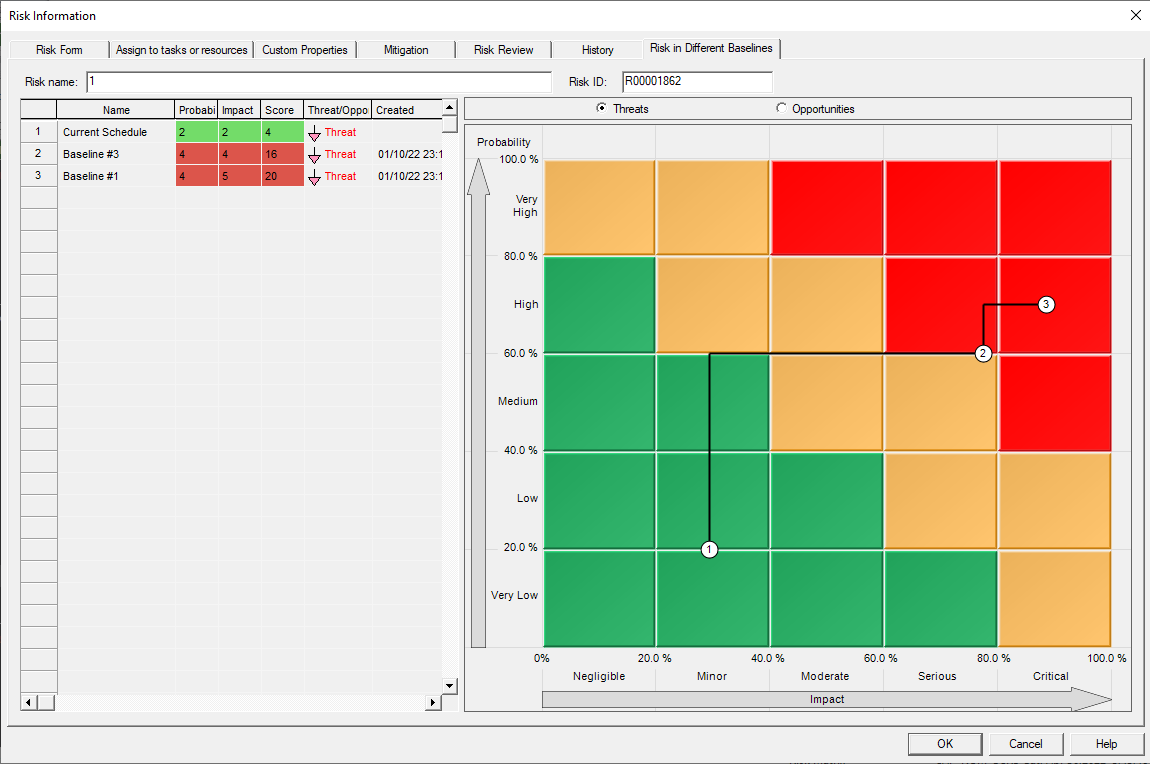Switch to Assign to tasks or resources tab
Viewport: 1150px width, 764px height.
[x=182, y=50]
